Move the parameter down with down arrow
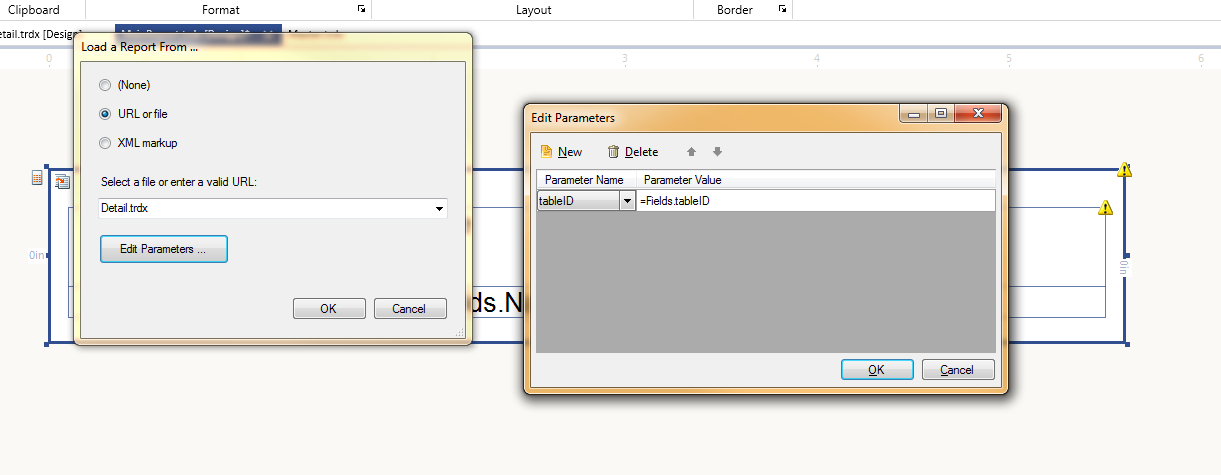The image size is (1221, 475). (717, 152)
